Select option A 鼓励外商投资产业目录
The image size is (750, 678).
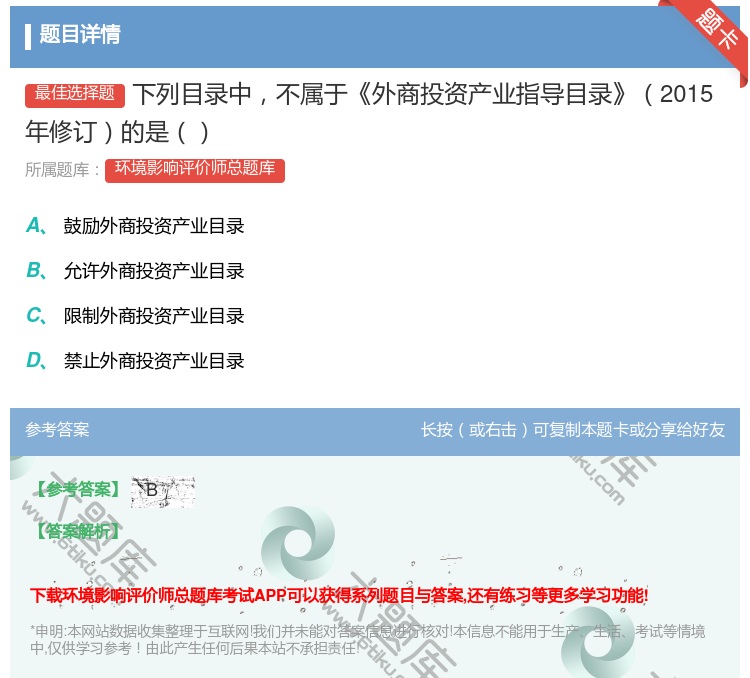click(135, 226)
